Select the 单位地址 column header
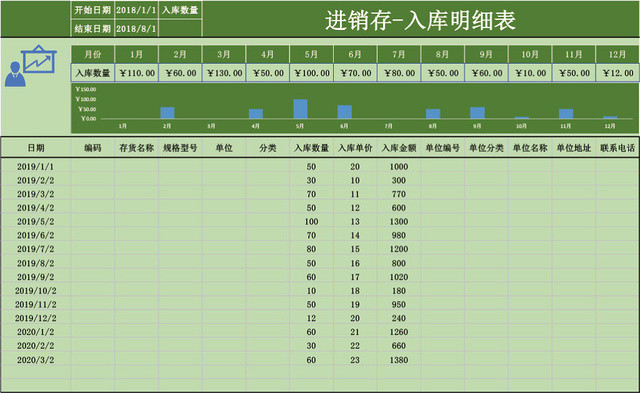 573,148
